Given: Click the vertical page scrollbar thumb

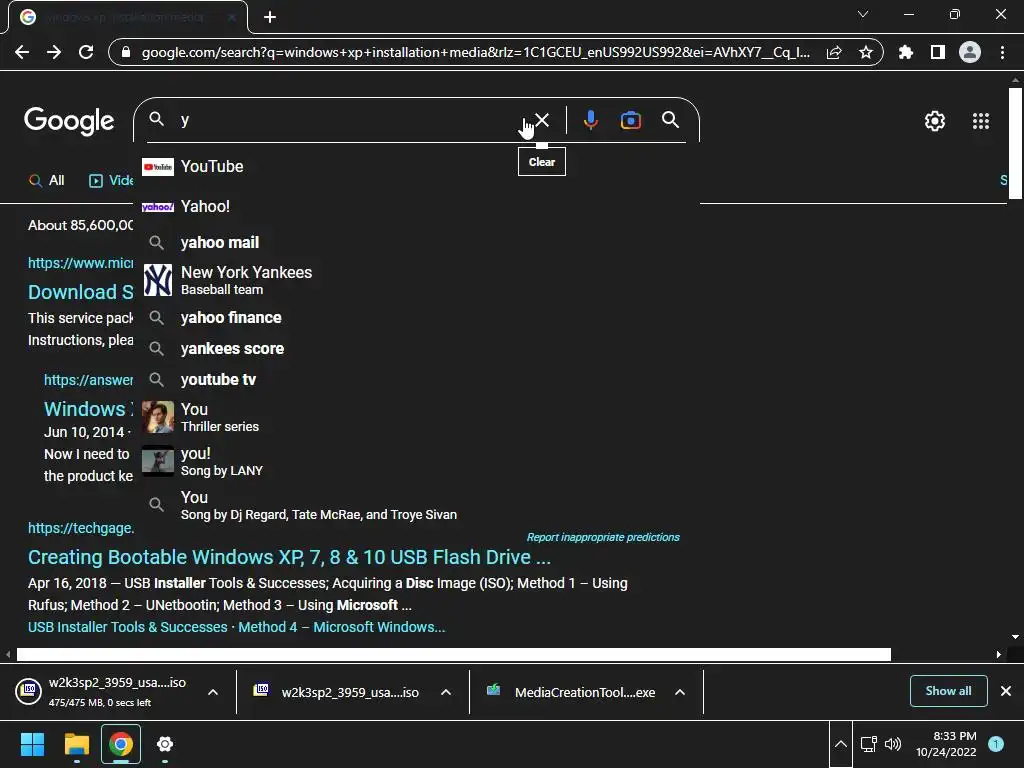Looking at the screenshot, I should (x=1015, y=143).
